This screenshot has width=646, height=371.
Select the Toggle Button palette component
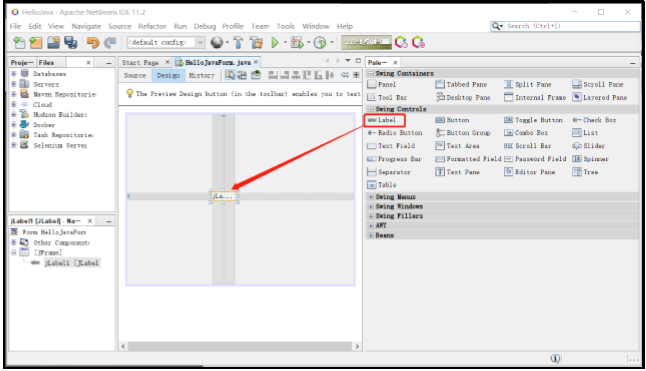(x=534, y=120)
